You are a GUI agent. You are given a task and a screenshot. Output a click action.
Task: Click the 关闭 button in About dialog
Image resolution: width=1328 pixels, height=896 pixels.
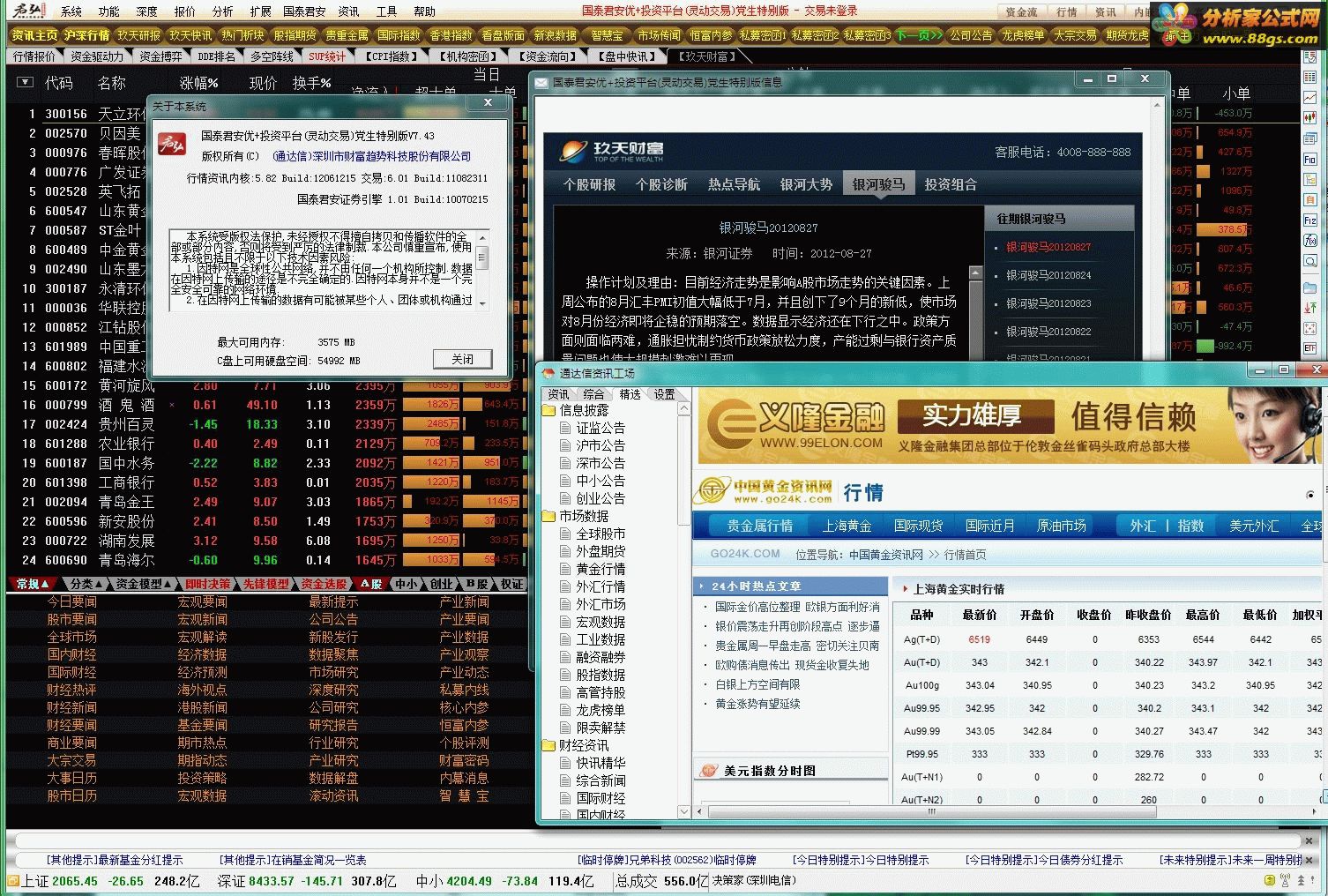coord(462,359)
